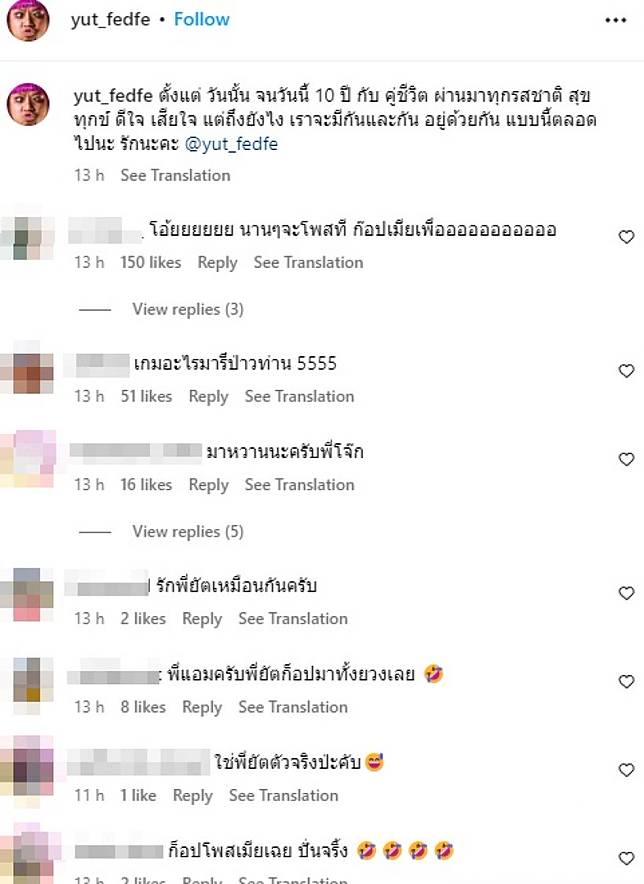Reply to the comment with 51 likes
Image resolution: width=644 pixels, height=884 pixels.
point(208,396)
